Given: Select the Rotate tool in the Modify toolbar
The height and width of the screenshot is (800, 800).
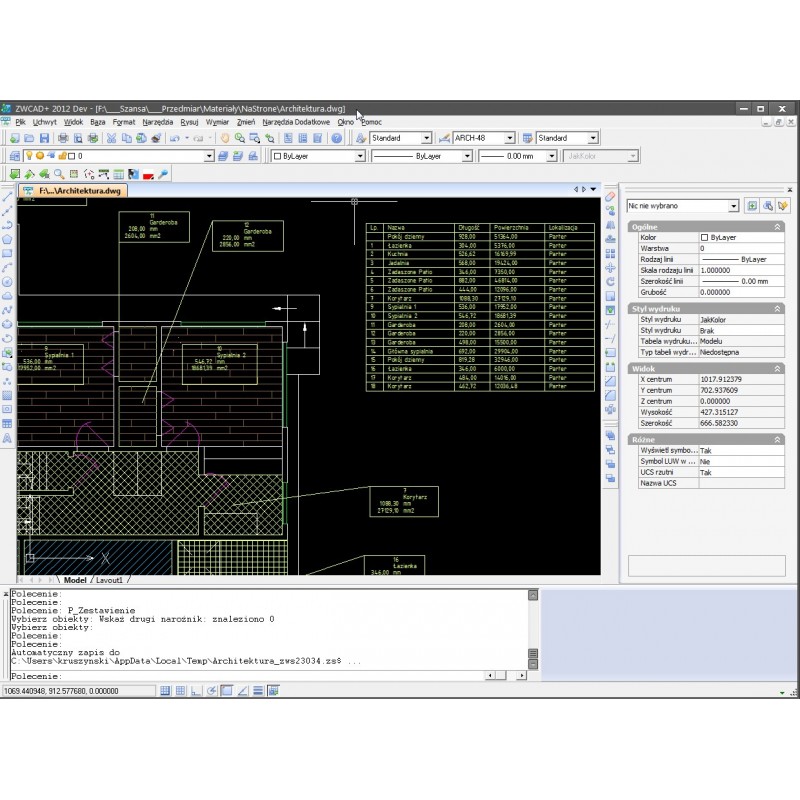Looking at the screenshot, I should click(610, 282).
